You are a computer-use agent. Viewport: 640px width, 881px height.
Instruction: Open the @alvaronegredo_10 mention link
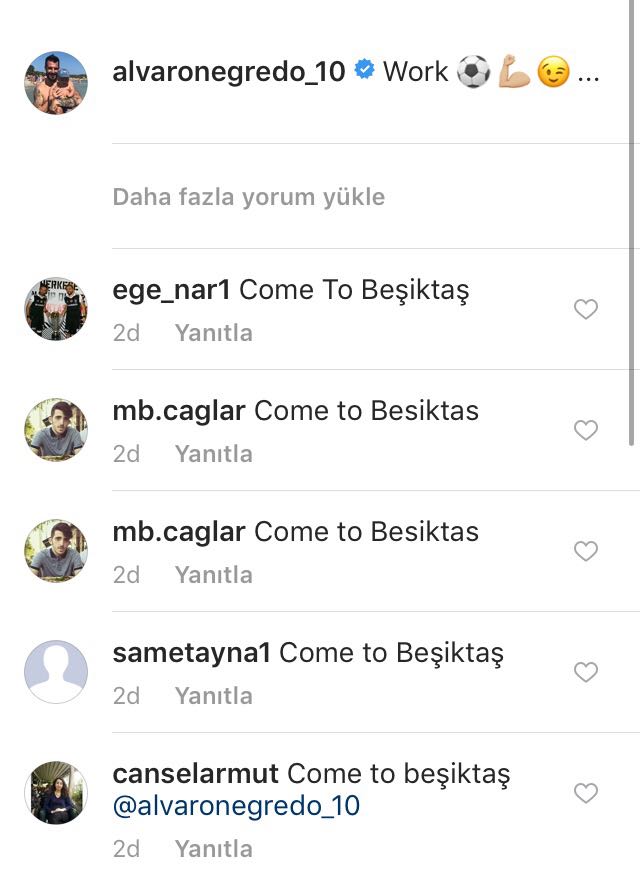[x=236, y=806]
